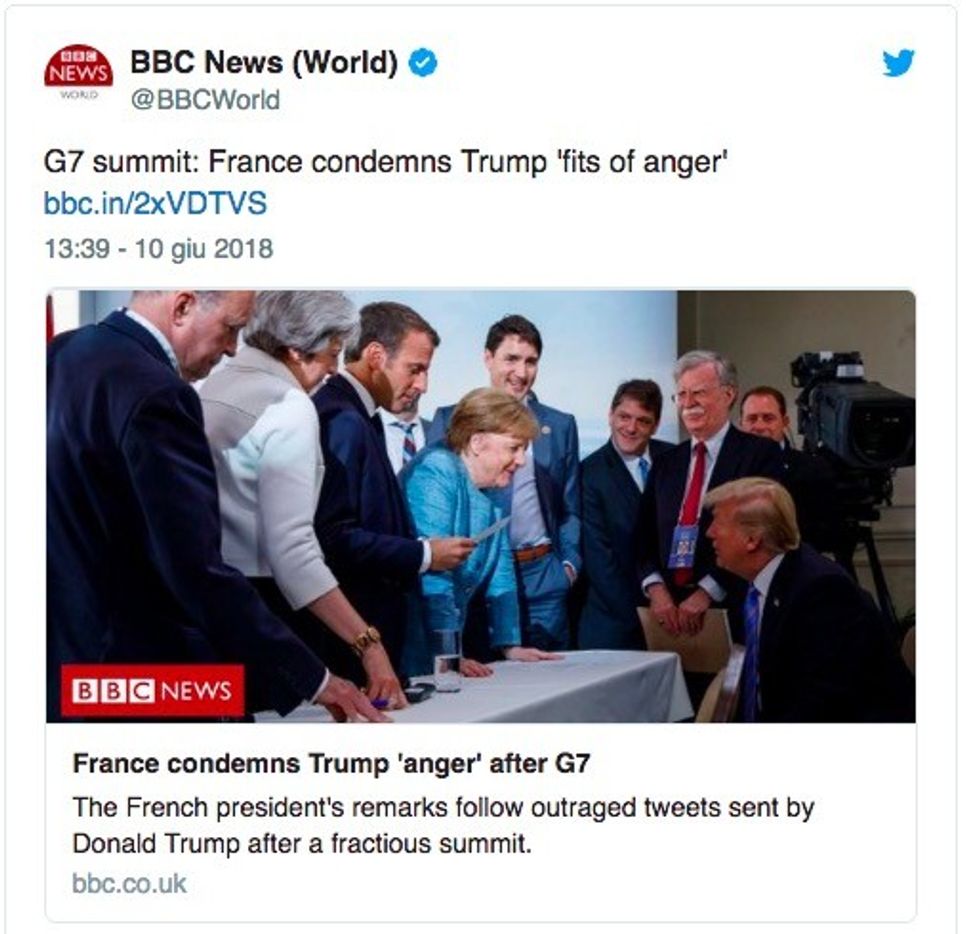Open the BBC News (World) account name

pyautogui.click(x=264, y=63)
